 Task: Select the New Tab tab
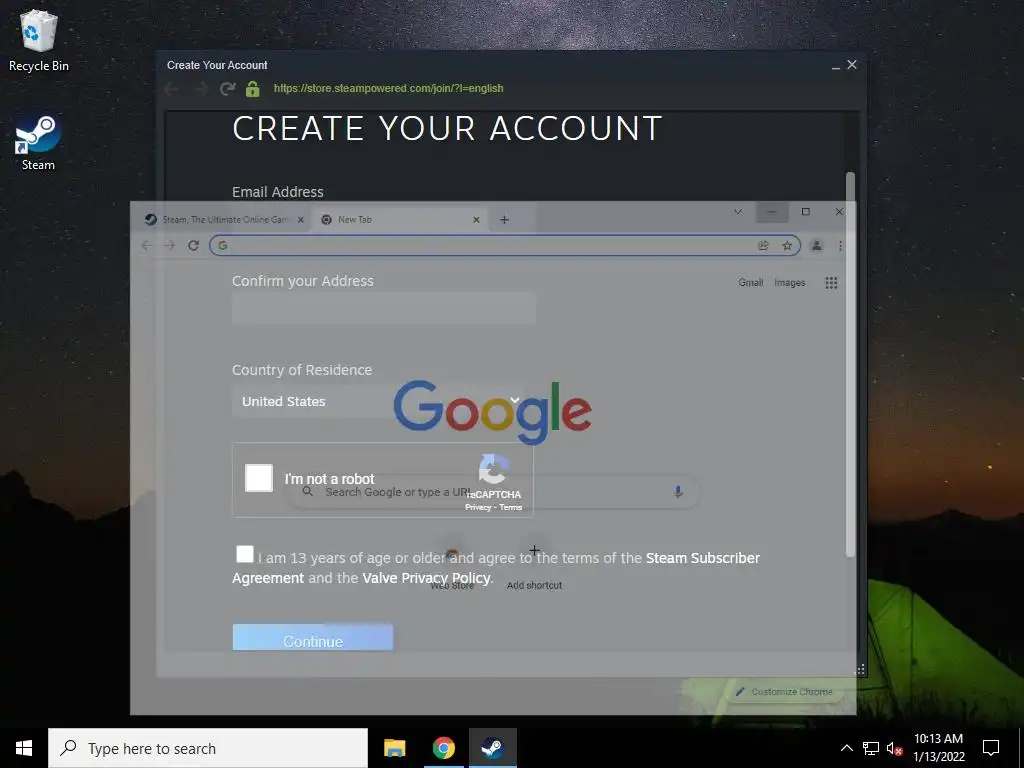[400, 220]
